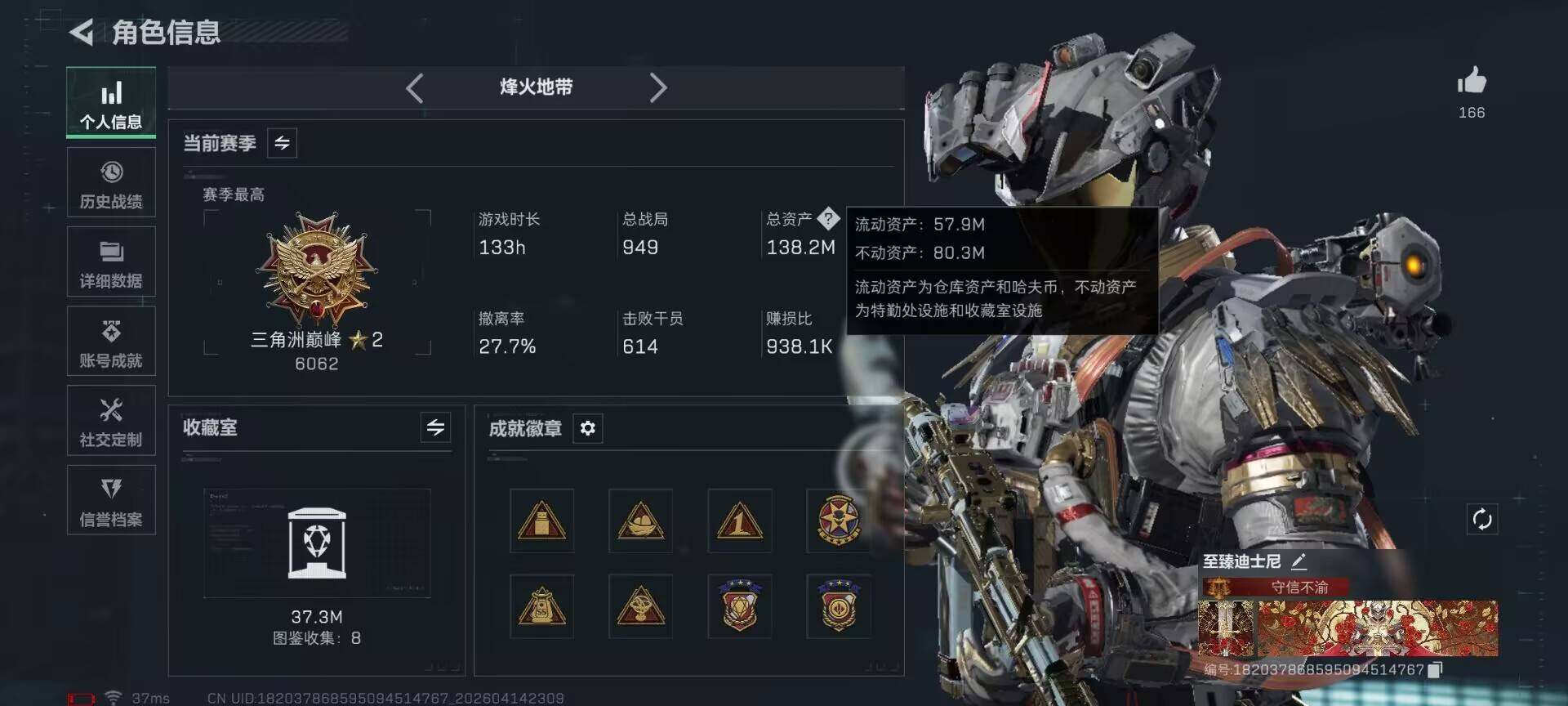Rotate the character model with refresh icon

[x=1482, y=519]
